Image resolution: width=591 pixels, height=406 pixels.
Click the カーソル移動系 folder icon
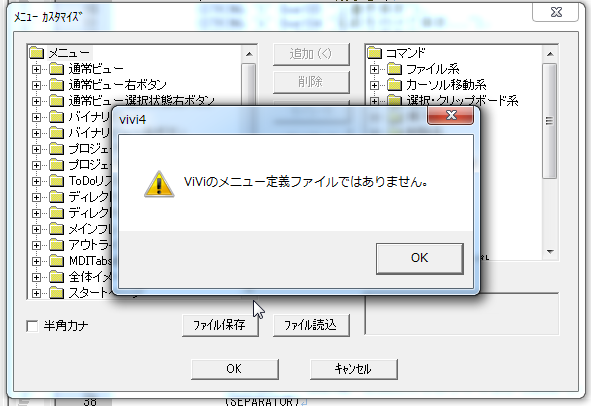(x=394, y=85)
